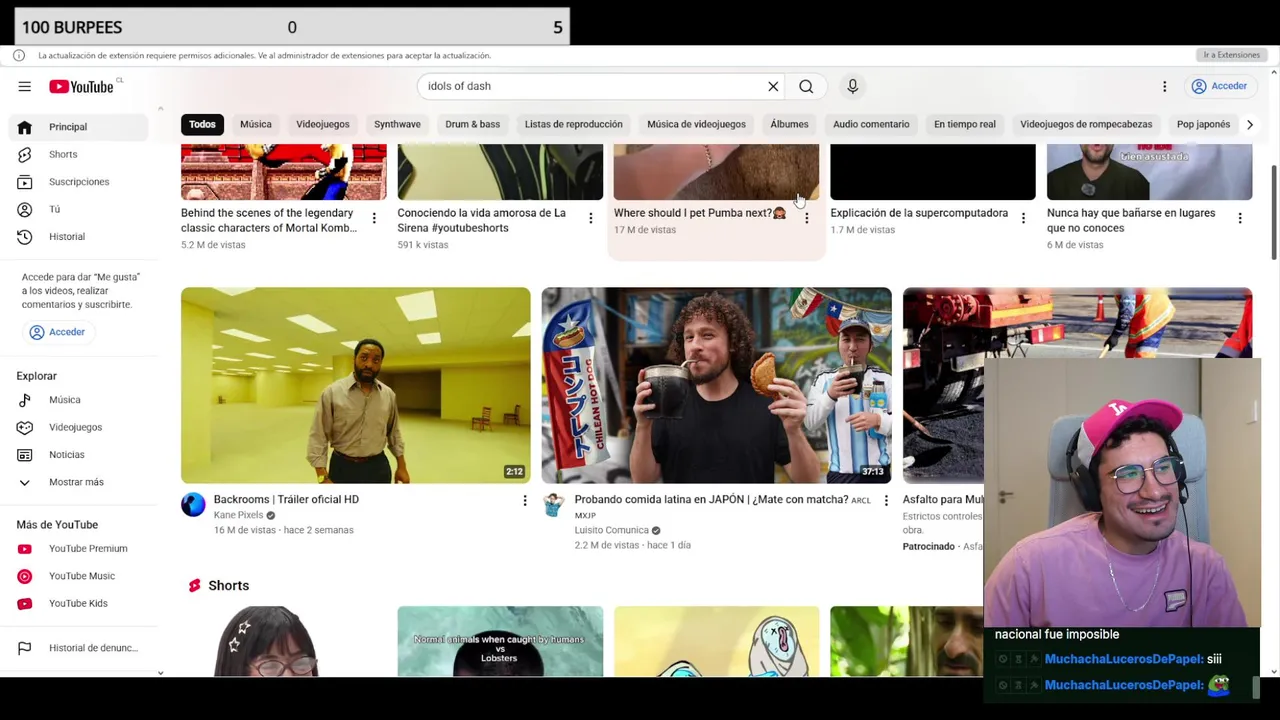Screen dimensions: 1280x720
Task: Open YouTube Premium link
Action: point(80,549)
